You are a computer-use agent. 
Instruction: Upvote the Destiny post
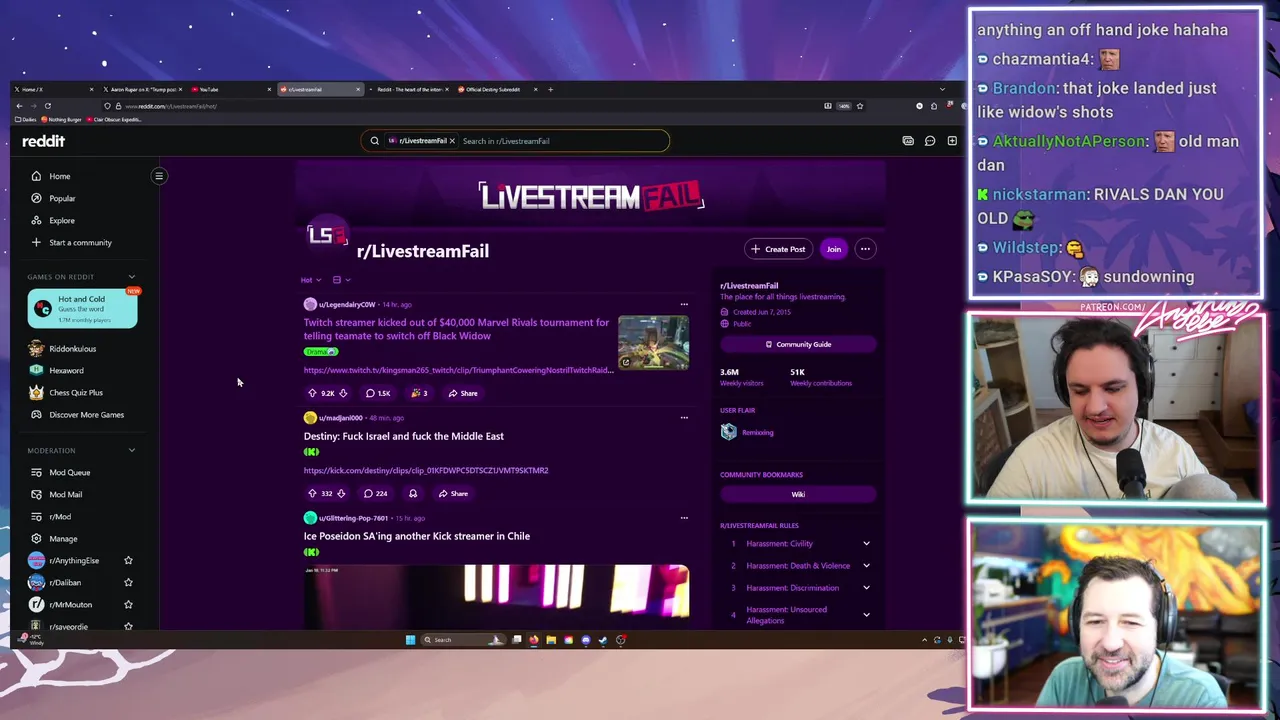click(312, 493)
